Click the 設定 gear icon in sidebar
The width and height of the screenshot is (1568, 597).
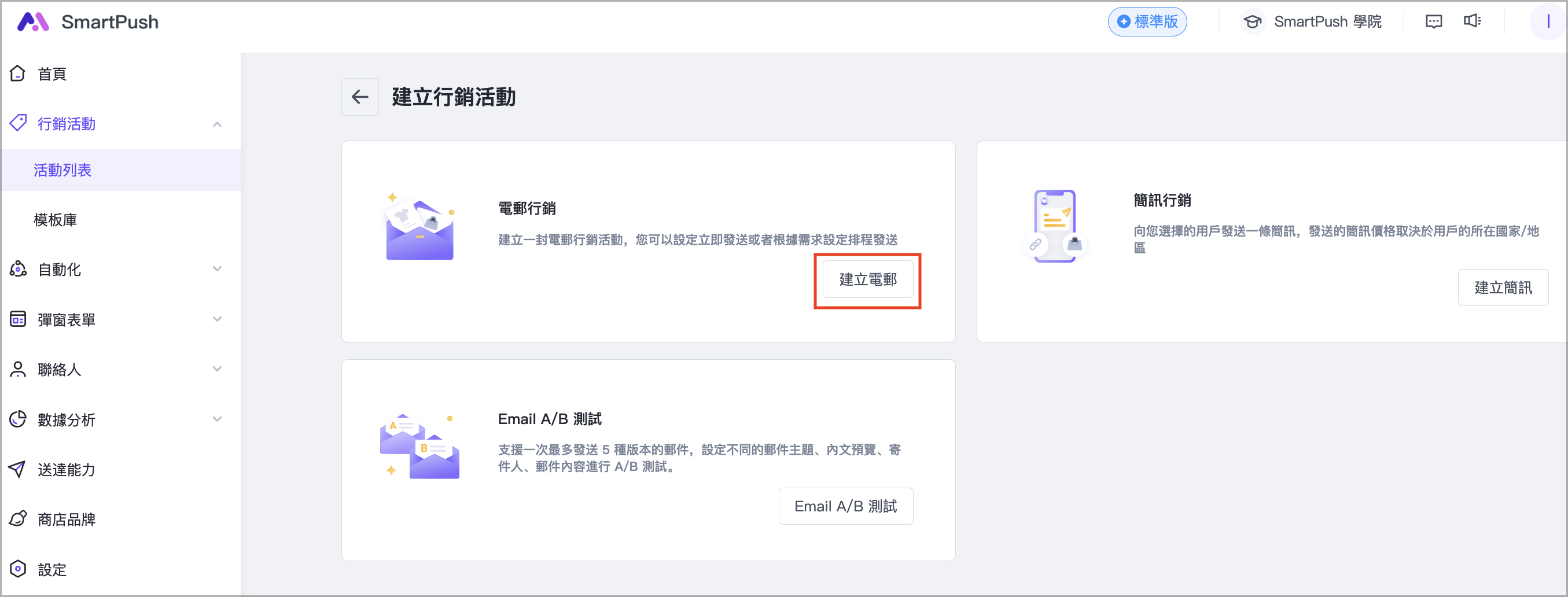pyautogui.click(x=18, y=569)
